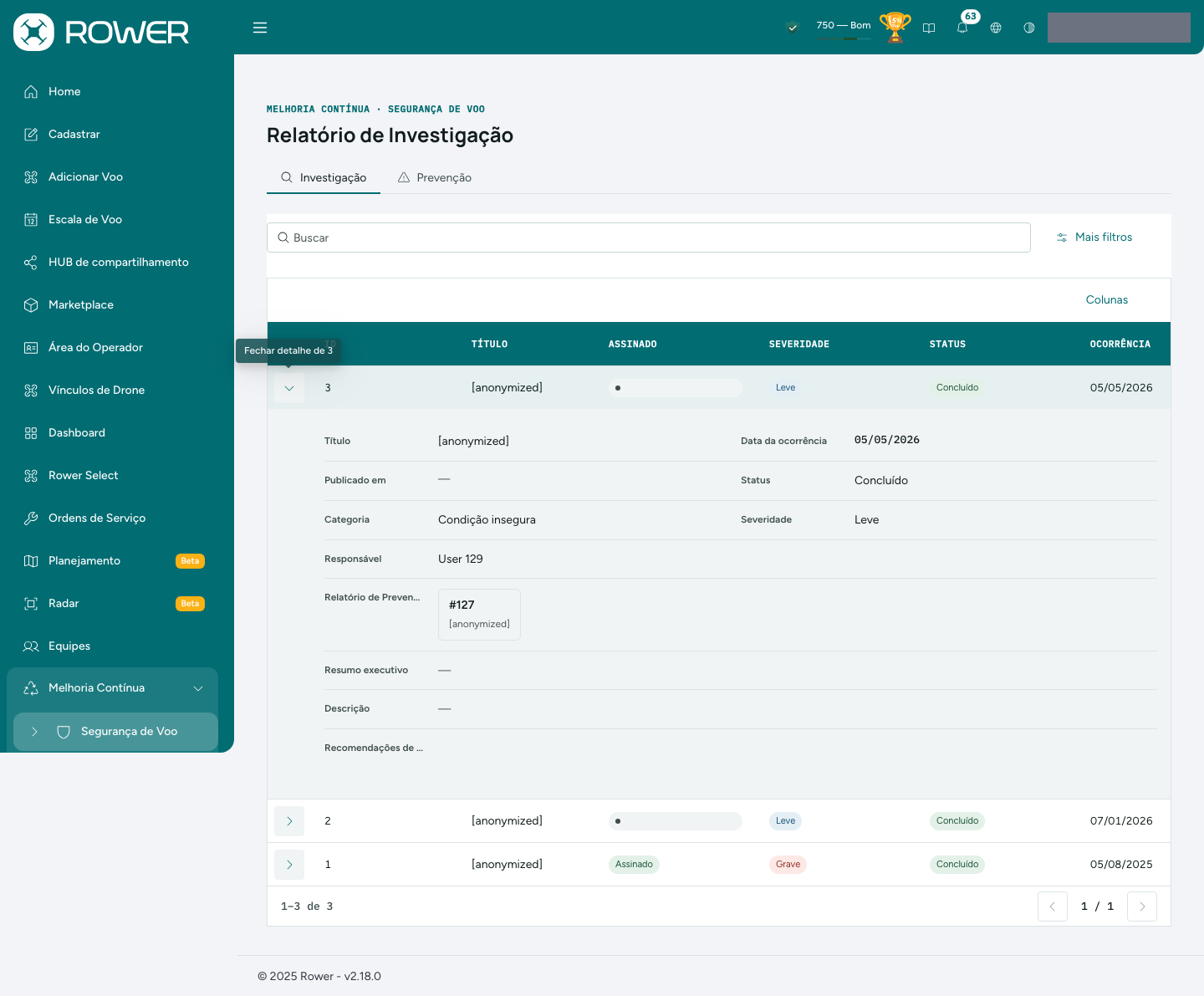This screenshot has width=1204, height=996.
Task: Go to the previous page arrow
Action: click(x=1053, y=907)
